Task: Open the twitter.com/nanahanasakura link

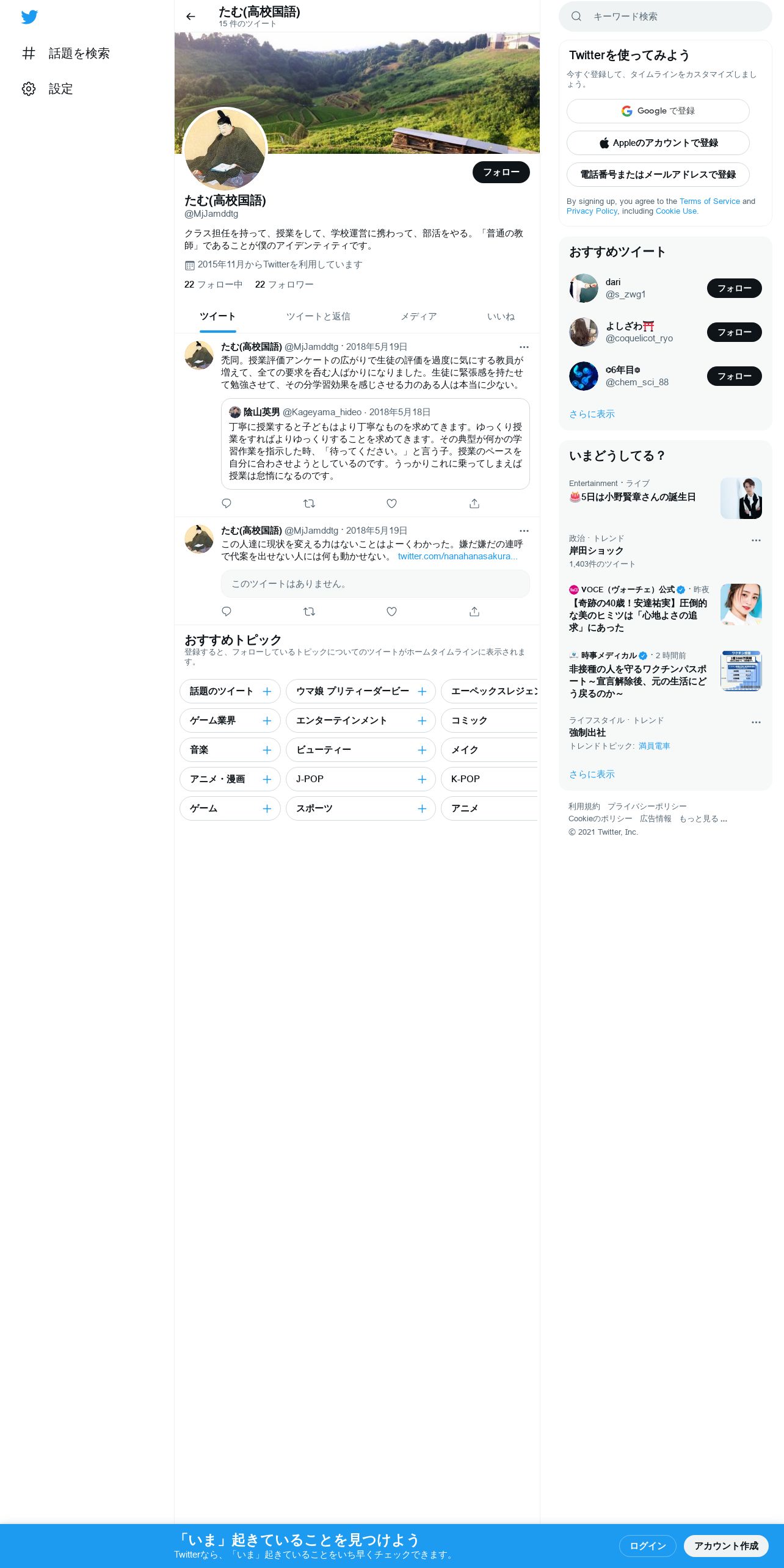Action: point(457,556)
